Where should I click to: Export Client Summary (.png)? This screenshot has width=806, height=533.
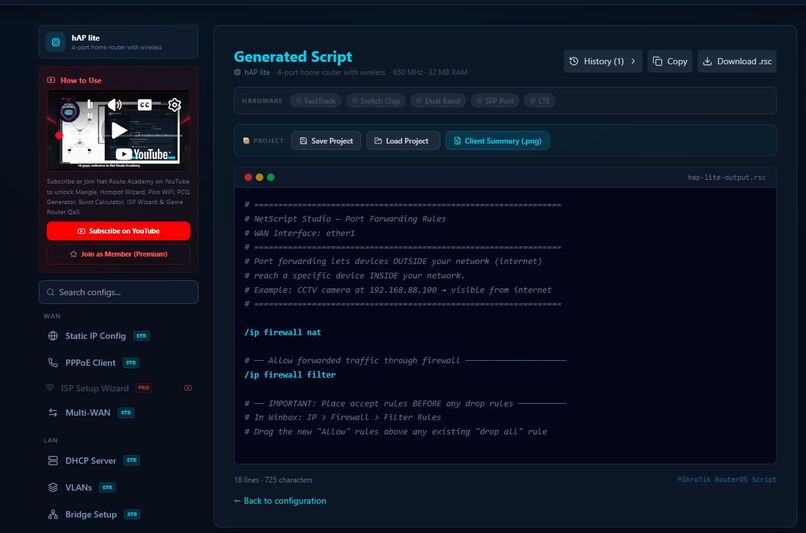(498, 141)
